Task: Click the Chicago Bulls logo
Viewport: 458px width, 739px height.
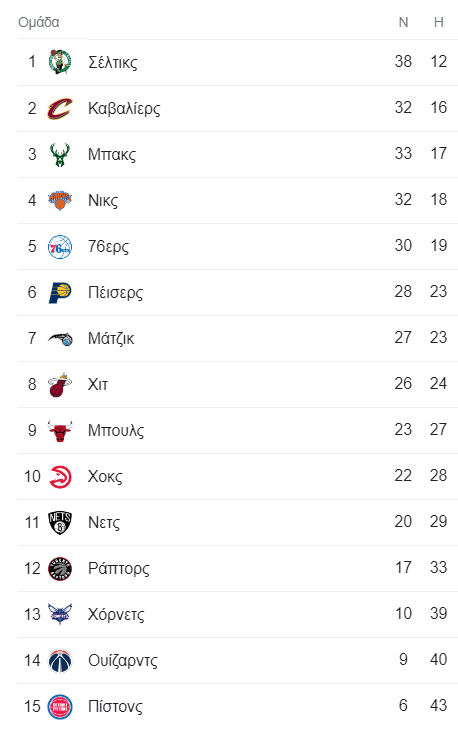Action: tap(60, 431)
